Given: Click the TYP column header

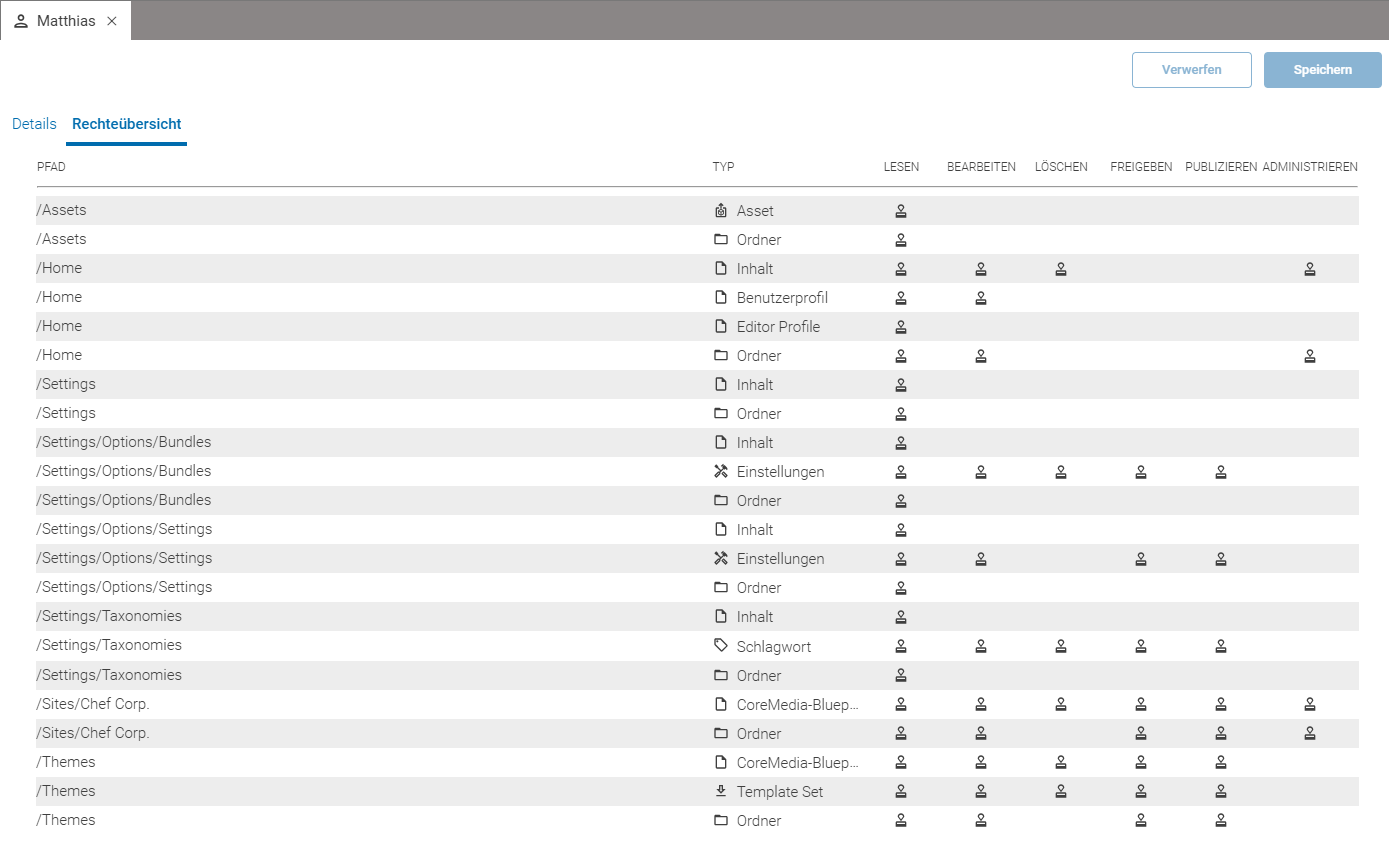Looking at the screenshot, I should (723, 167).
